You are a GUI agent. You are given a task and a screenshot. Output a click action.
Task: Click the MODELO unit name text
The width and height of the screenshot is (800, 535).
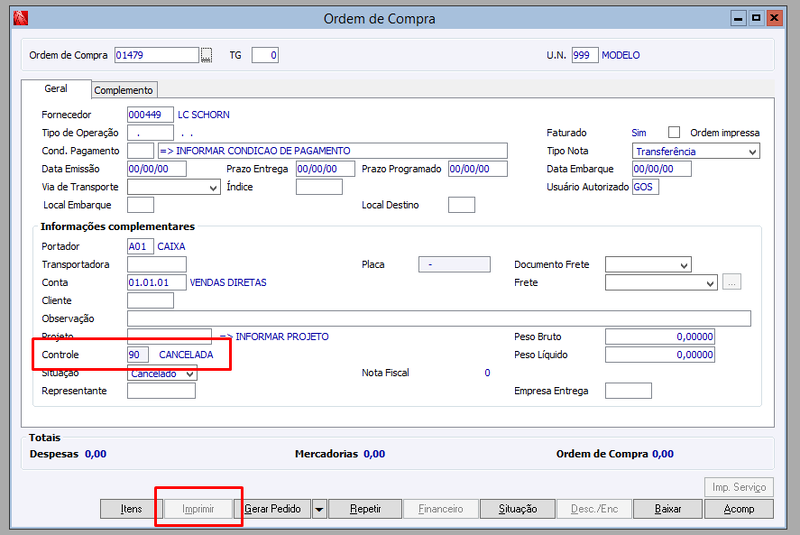[620, 55]
